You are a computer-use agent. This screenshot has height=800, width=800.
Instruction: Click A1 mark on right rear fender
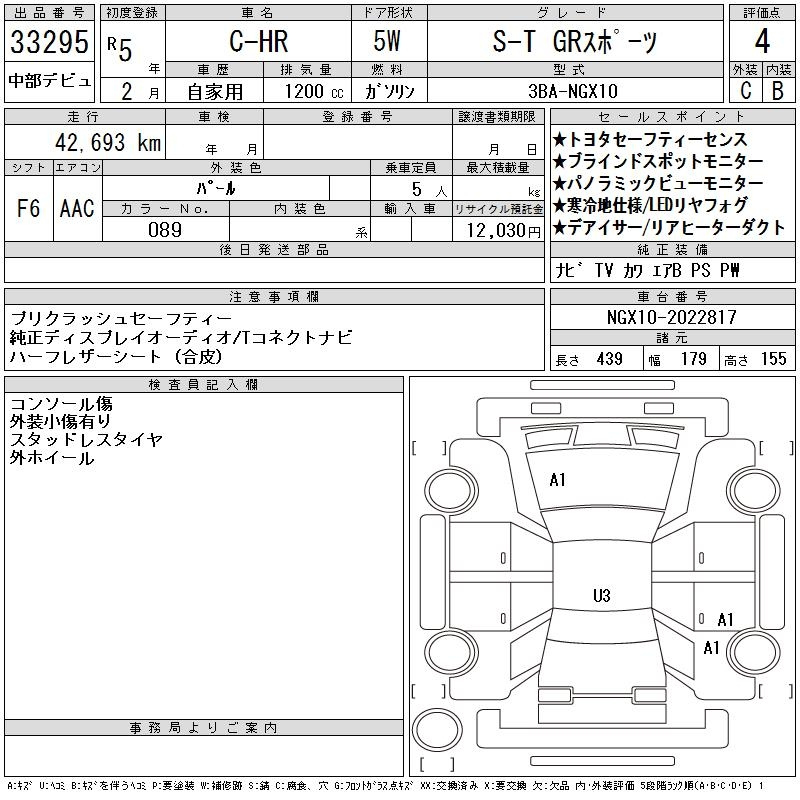tap(711, 648)
